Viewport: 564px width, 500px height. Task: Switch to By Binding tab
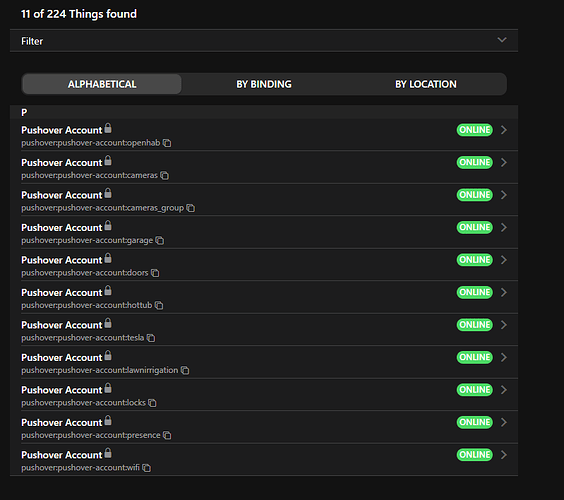[x=264, y=84]
